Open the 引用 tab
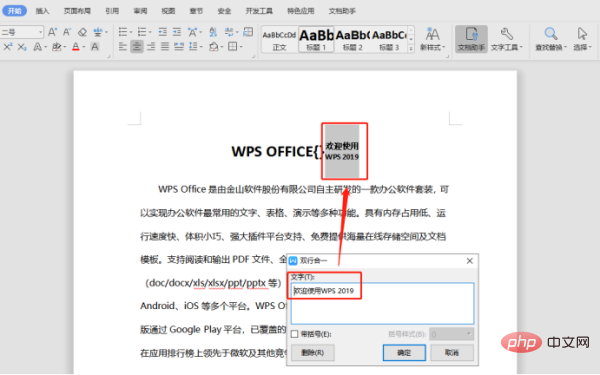Image resolution: width=600 pixels, height=375 pixels. point(112,11)
